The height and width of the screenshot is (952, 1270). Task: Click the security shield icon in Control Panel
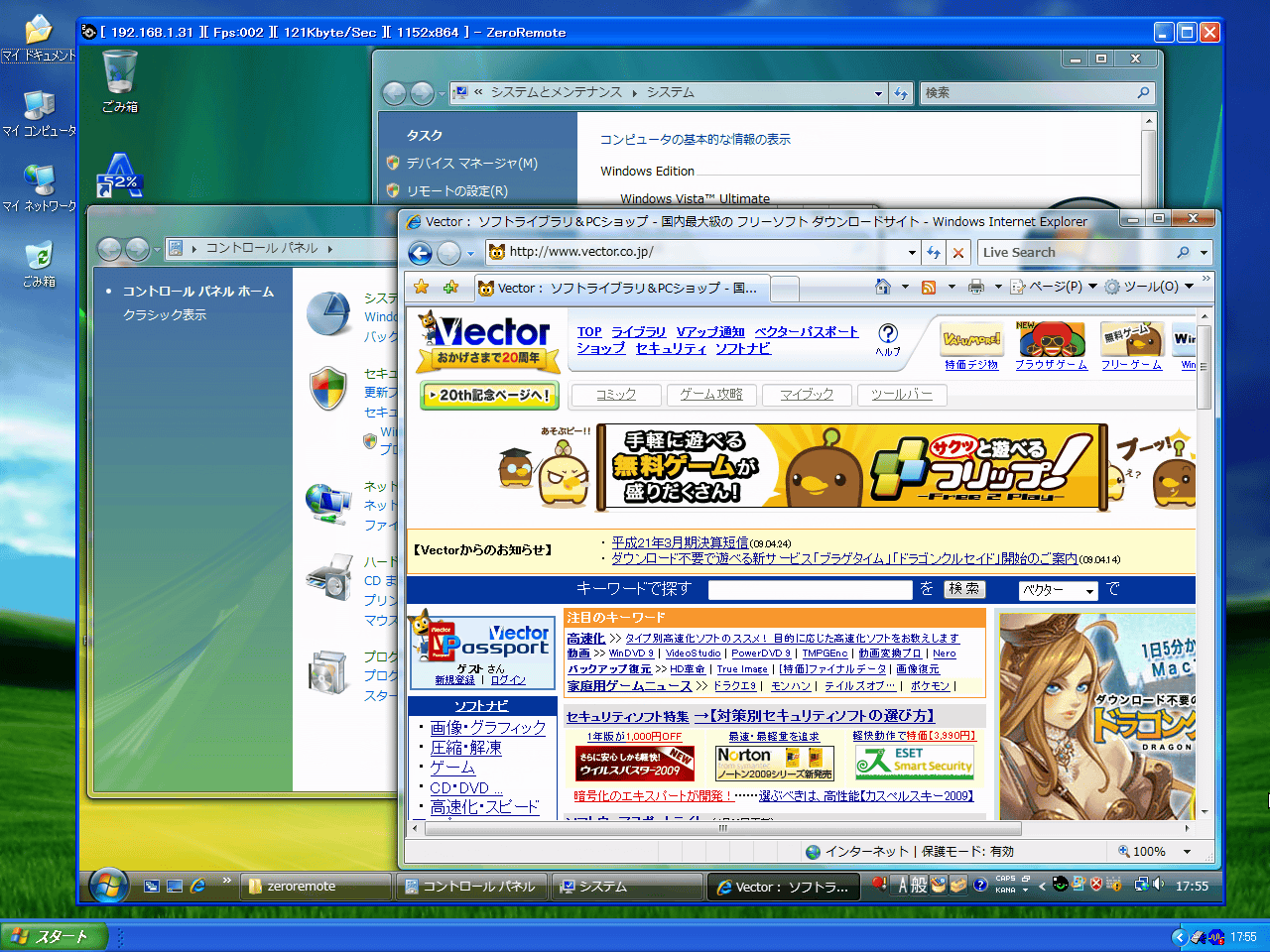(x=328, y=388)
